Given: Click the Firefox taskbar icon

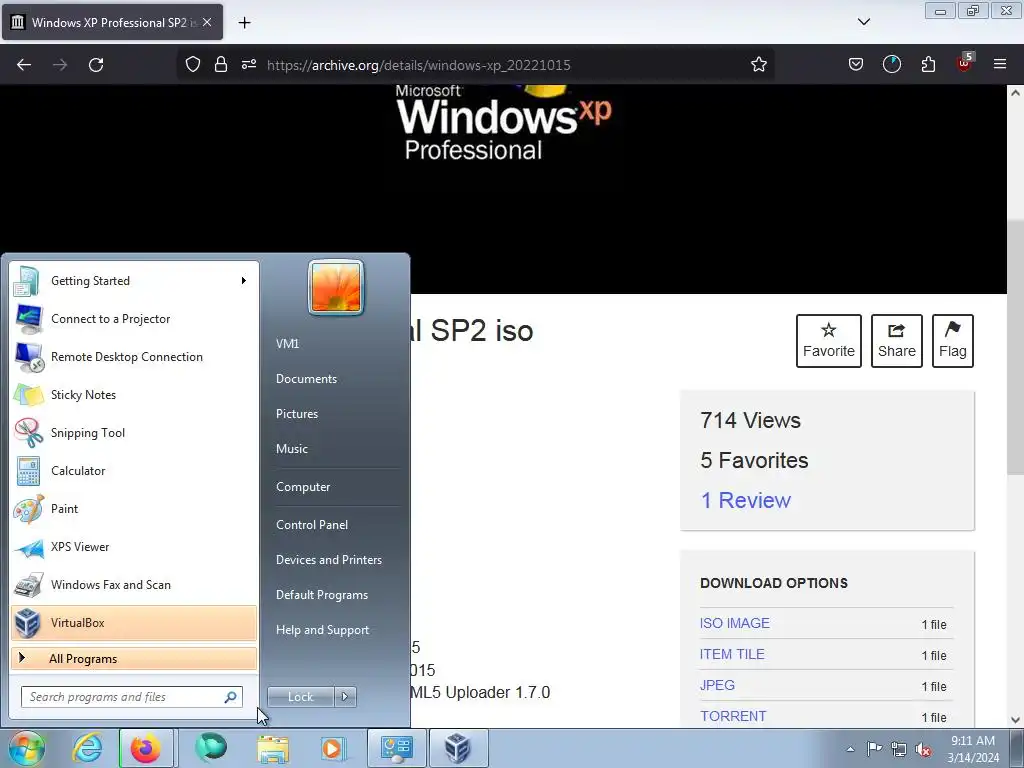Looking at the screenshot, I should click(x=146, y=748).
